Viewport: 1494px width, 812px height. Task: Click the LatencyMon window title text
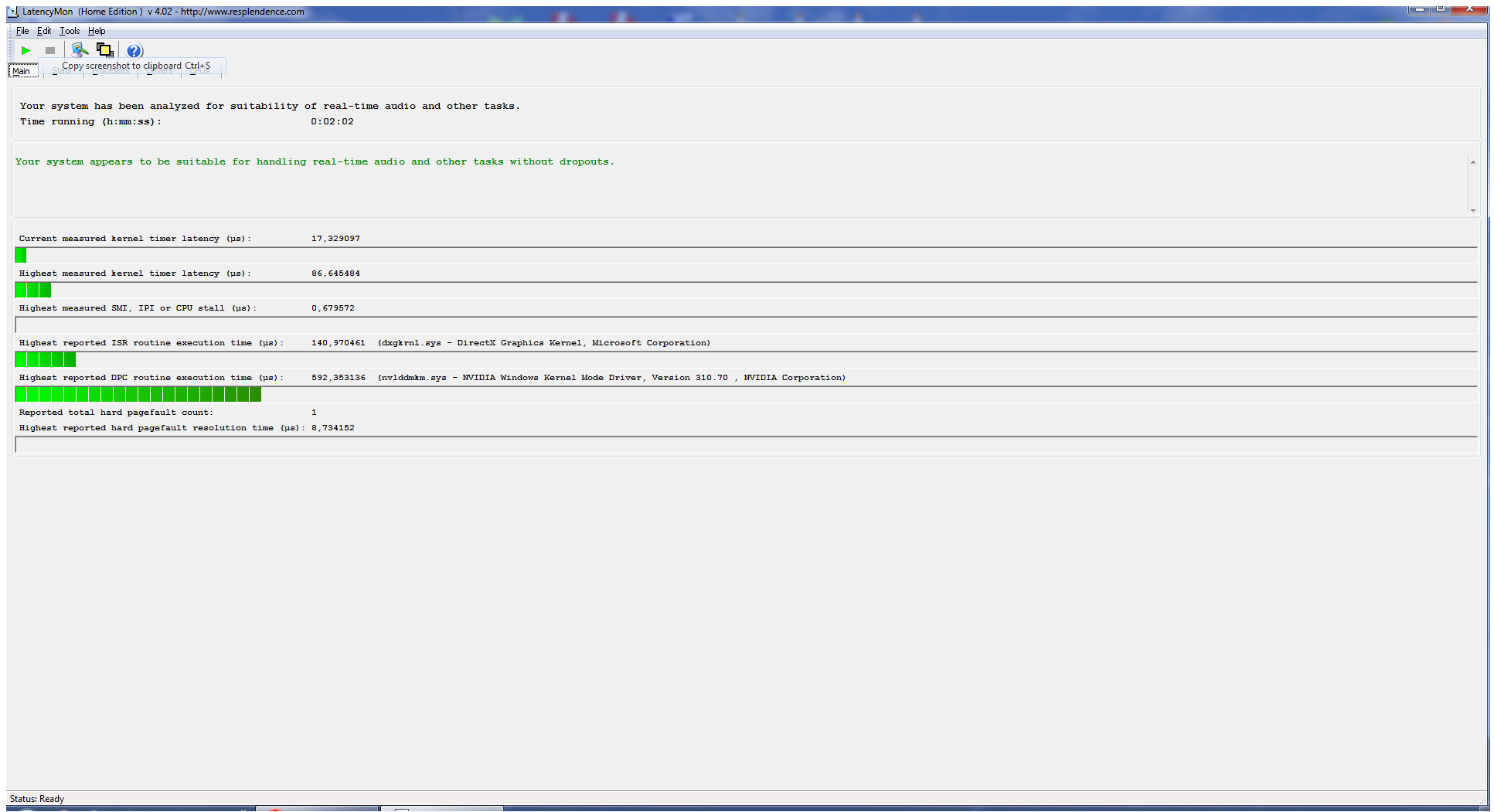coord(163,12)
